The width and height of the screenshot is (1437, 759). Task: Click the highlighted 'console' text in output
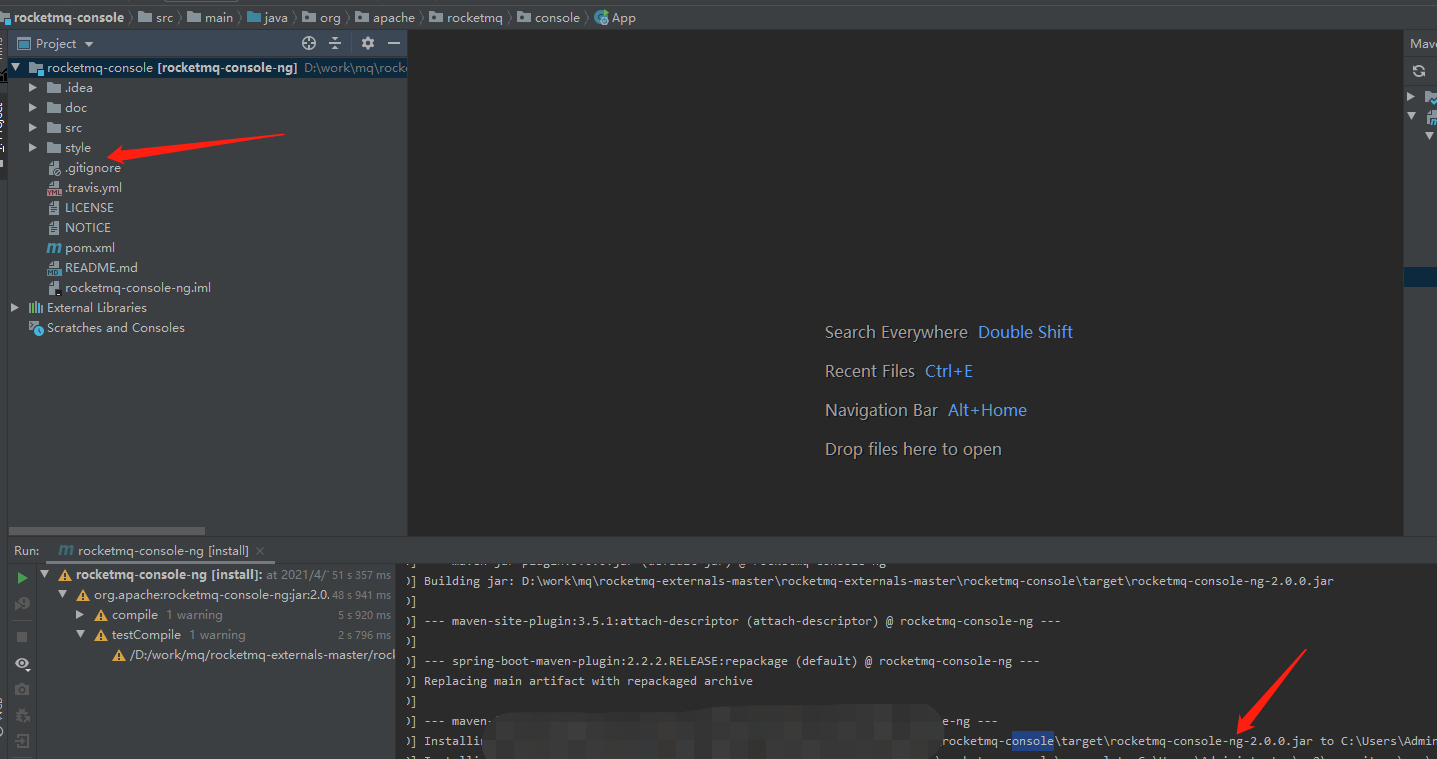1031,741
